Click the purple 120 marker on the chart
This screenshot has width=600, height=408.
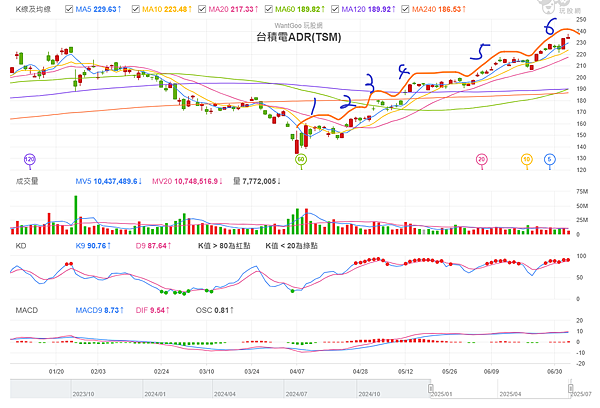pyautogui.click(x=29, y=159)
